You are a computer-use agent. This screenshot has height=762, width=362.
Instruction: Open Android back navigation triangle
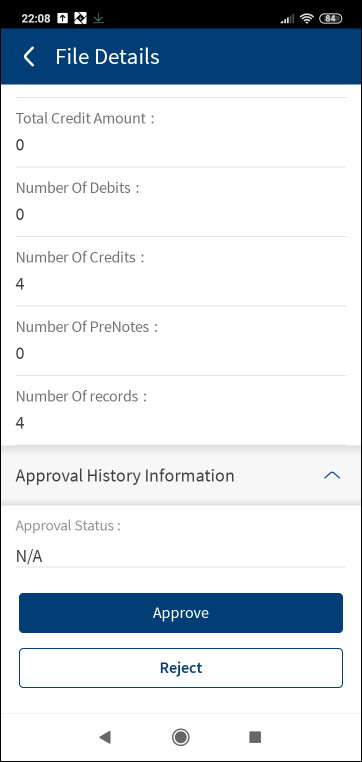104,737
